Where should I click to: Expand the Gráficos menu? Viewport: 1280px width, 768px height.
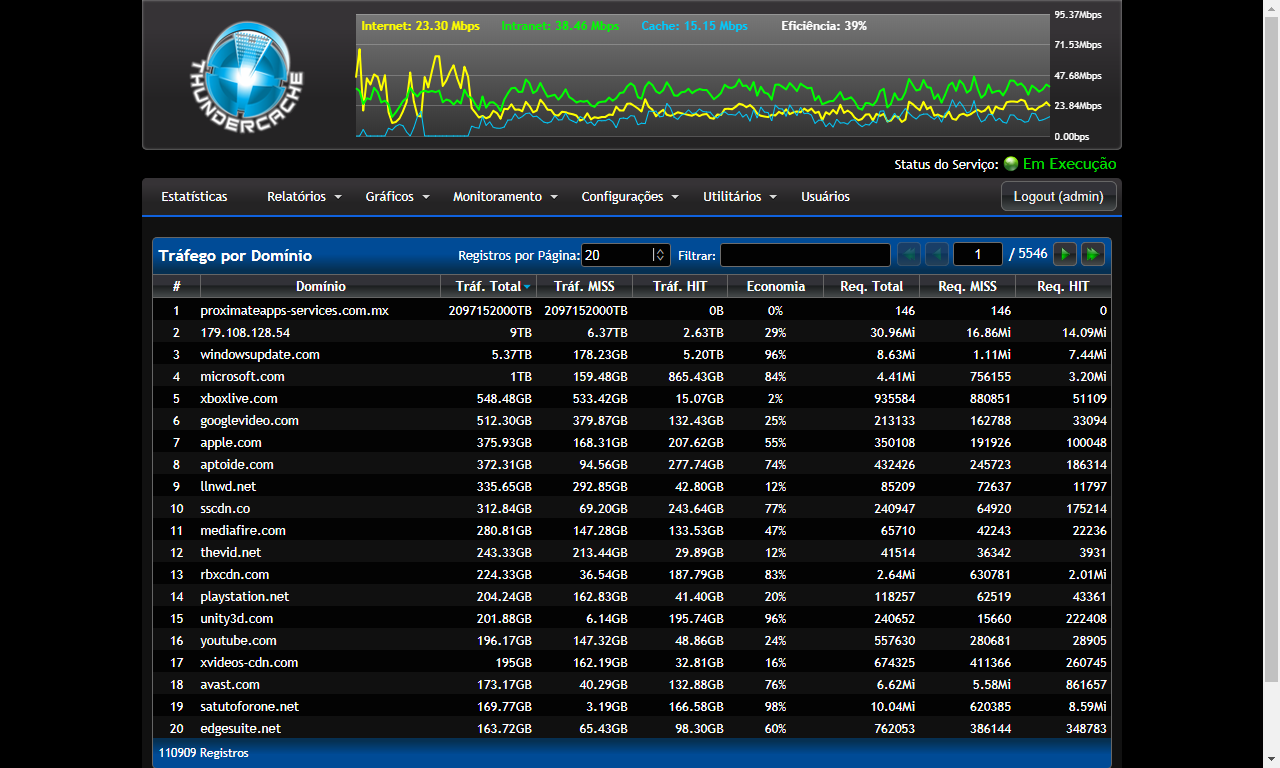click(397, 197)
